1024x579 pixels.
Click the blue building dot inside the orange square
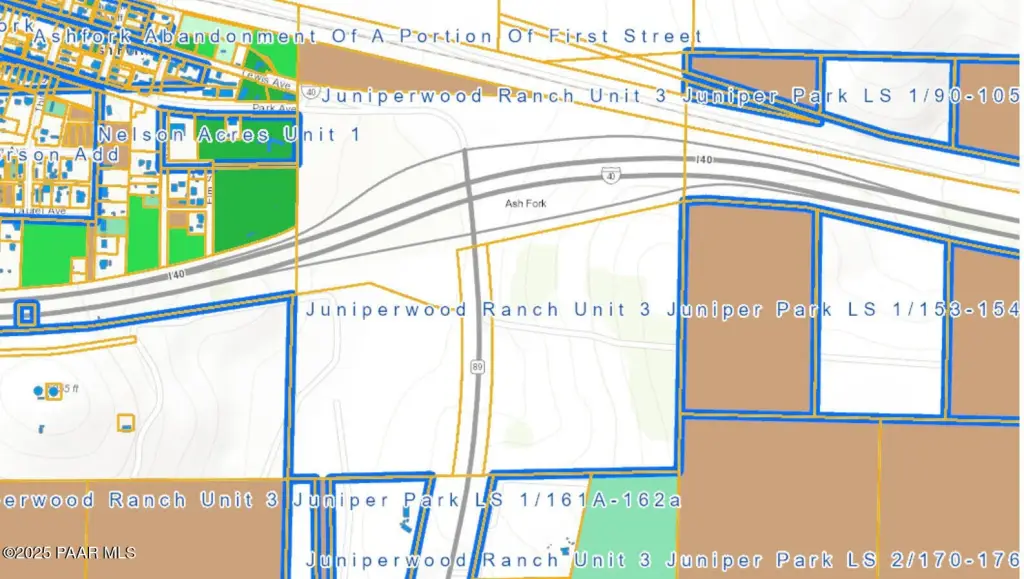coord(52,390)
